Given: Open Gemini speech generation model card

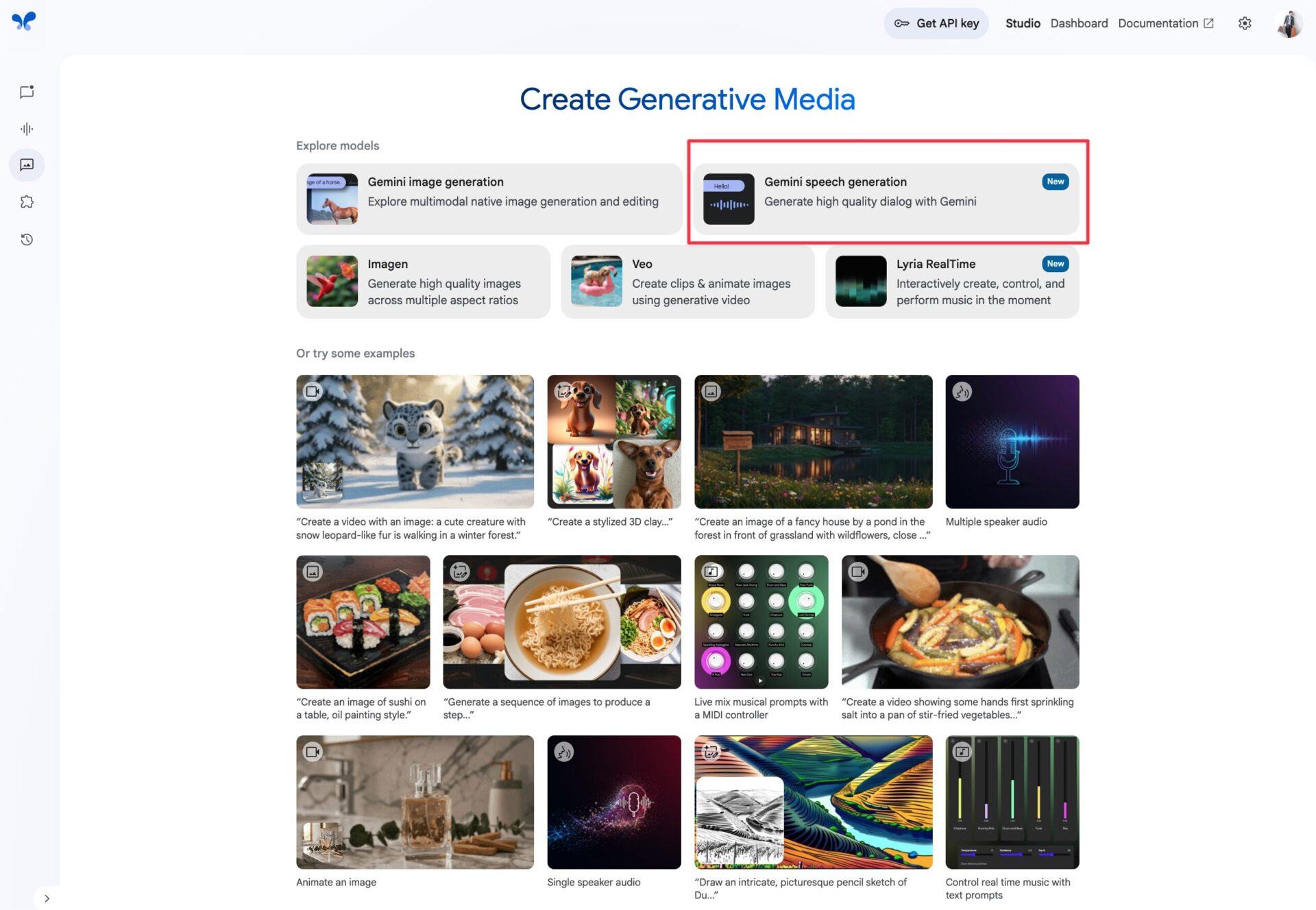Looking at the screenshot, I should point(886,199).
